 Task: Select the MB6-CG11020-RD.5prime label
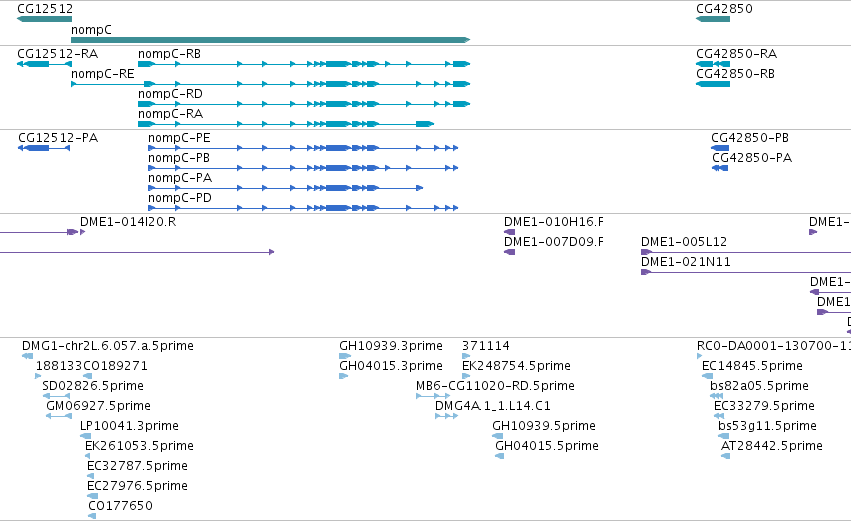click(495, 386)
